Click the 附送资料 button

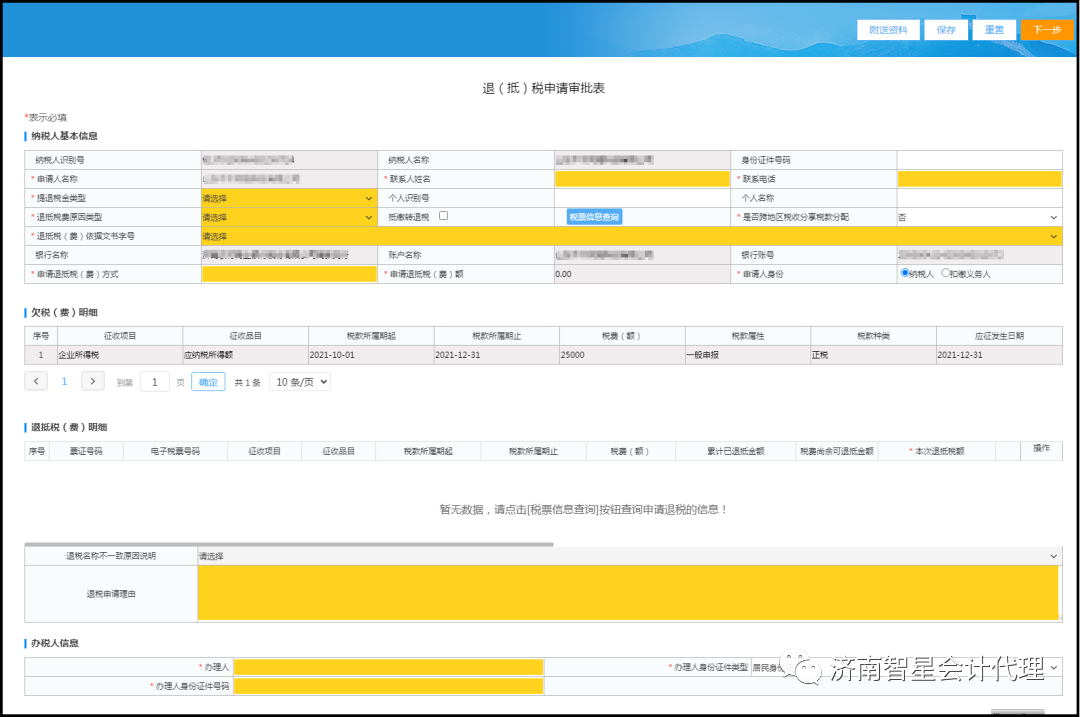pyautogui.click(x=888, y=30)
